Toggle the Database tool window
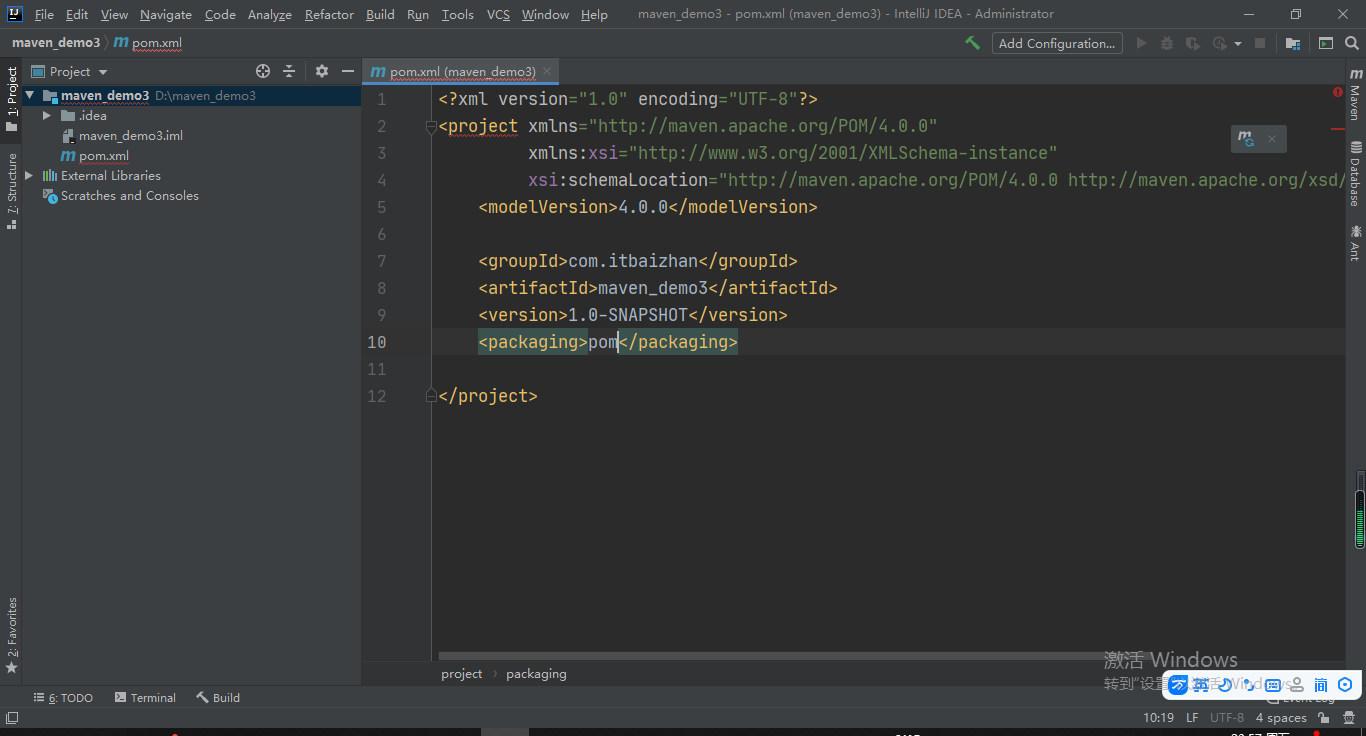 click(1355, 174)
